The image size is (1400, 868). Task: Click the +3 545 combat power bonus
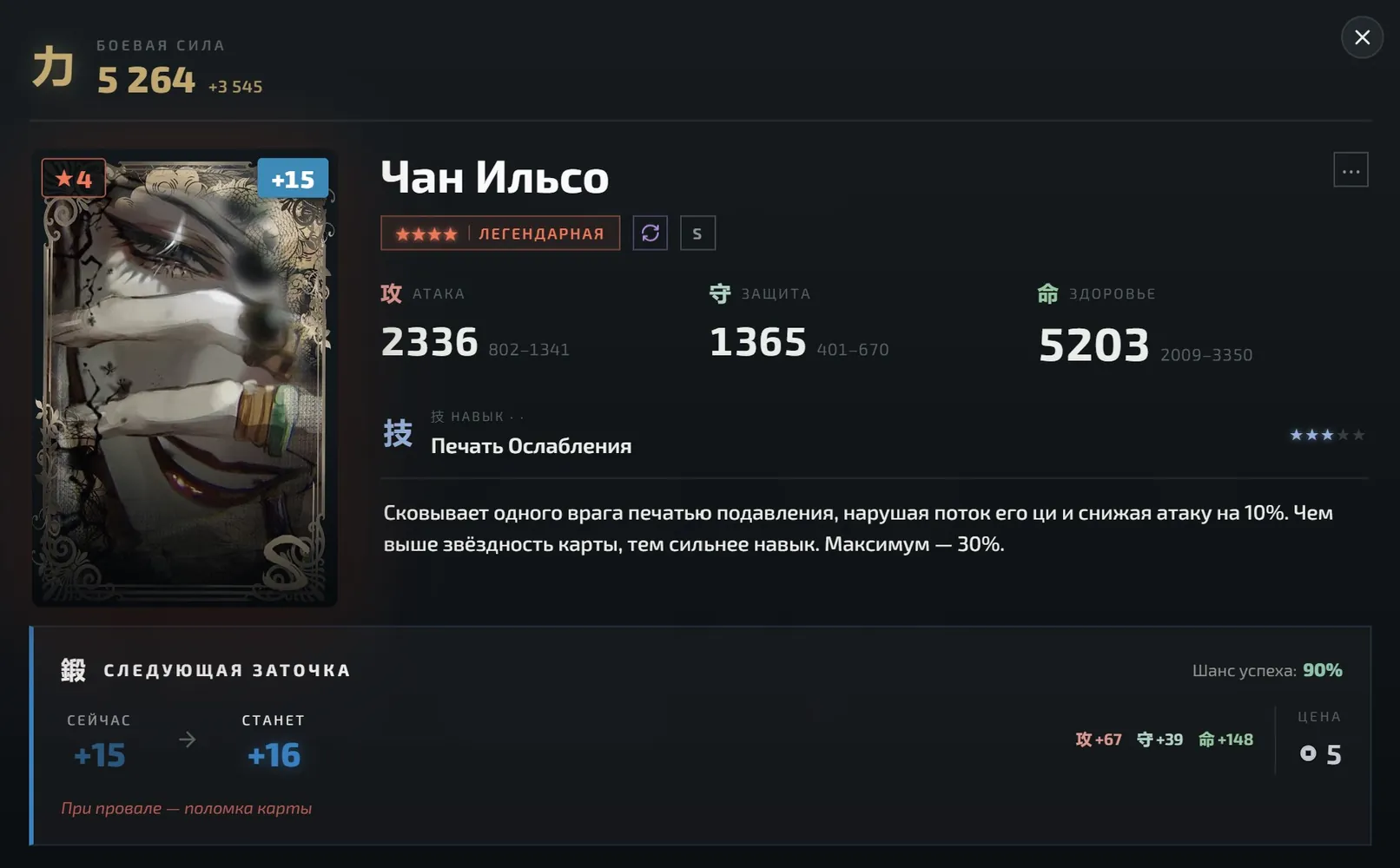(x=235, y=87)
